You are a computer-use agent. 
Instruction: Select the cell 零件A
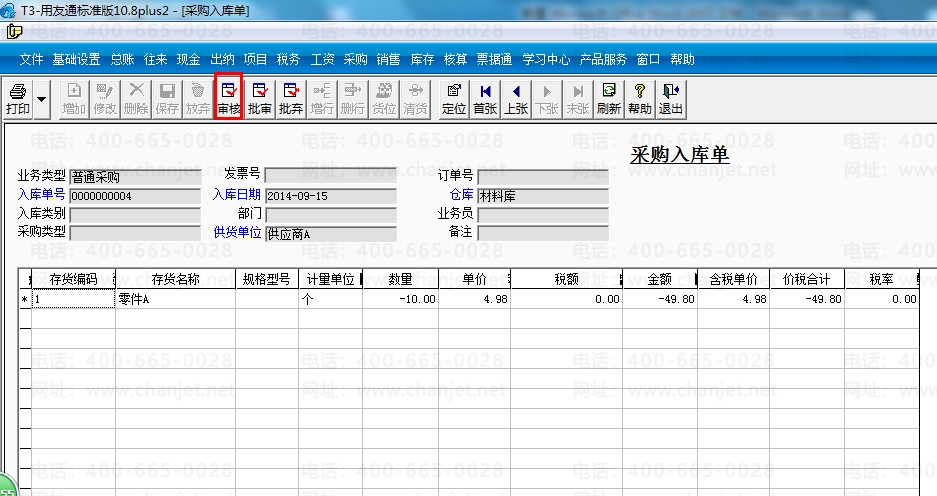tap(176, 299)
